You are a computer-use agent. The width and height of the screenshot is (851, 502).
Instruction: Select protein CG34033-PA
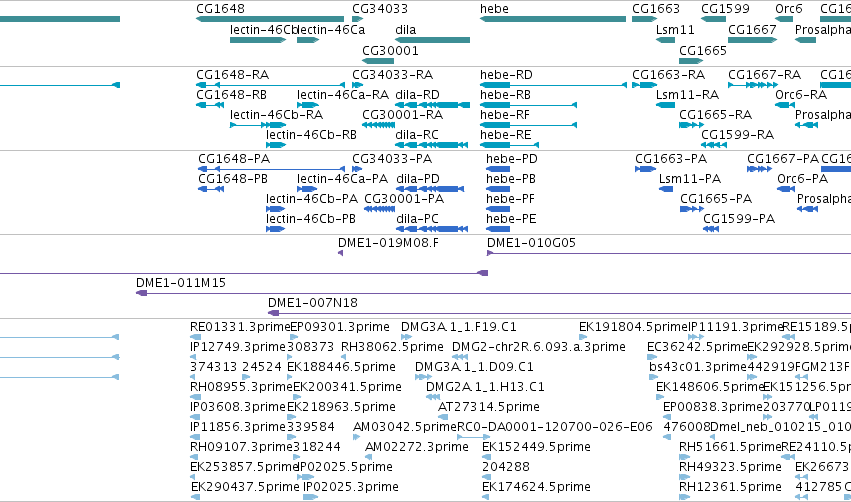pos(357,169)
